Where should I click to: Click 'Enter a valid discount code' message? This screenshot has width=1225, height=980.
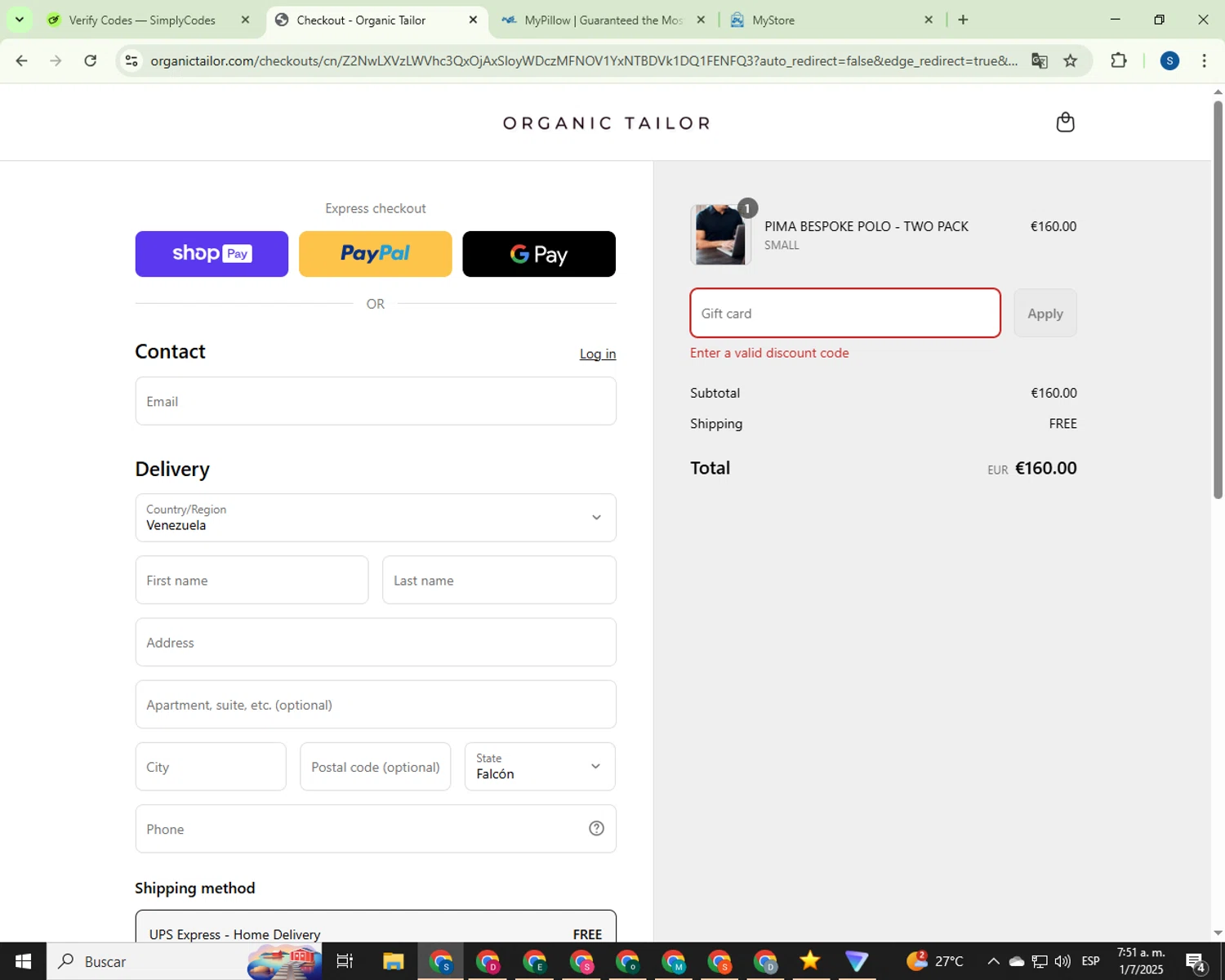(769, 353)
